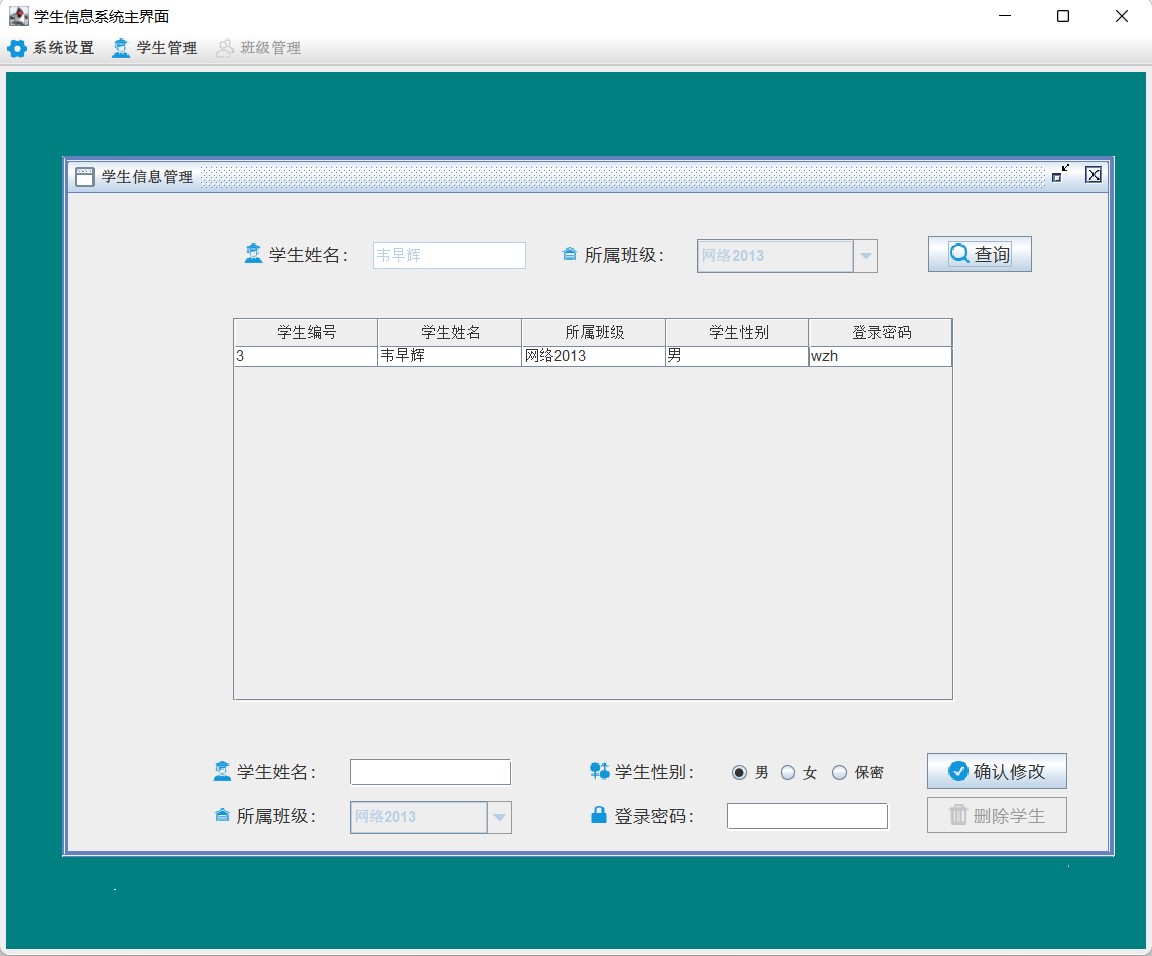Select the 保密 radio button
This screenshot has height=956, width=1152.
coord(839,772)
